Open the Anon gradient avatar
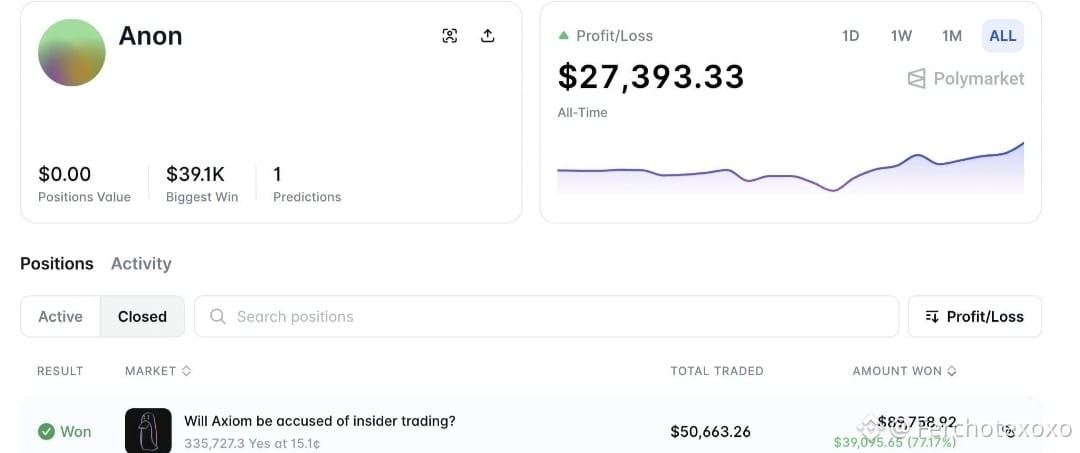The image size is (1080, 453). pyautogui.click(x=72, y=52)
